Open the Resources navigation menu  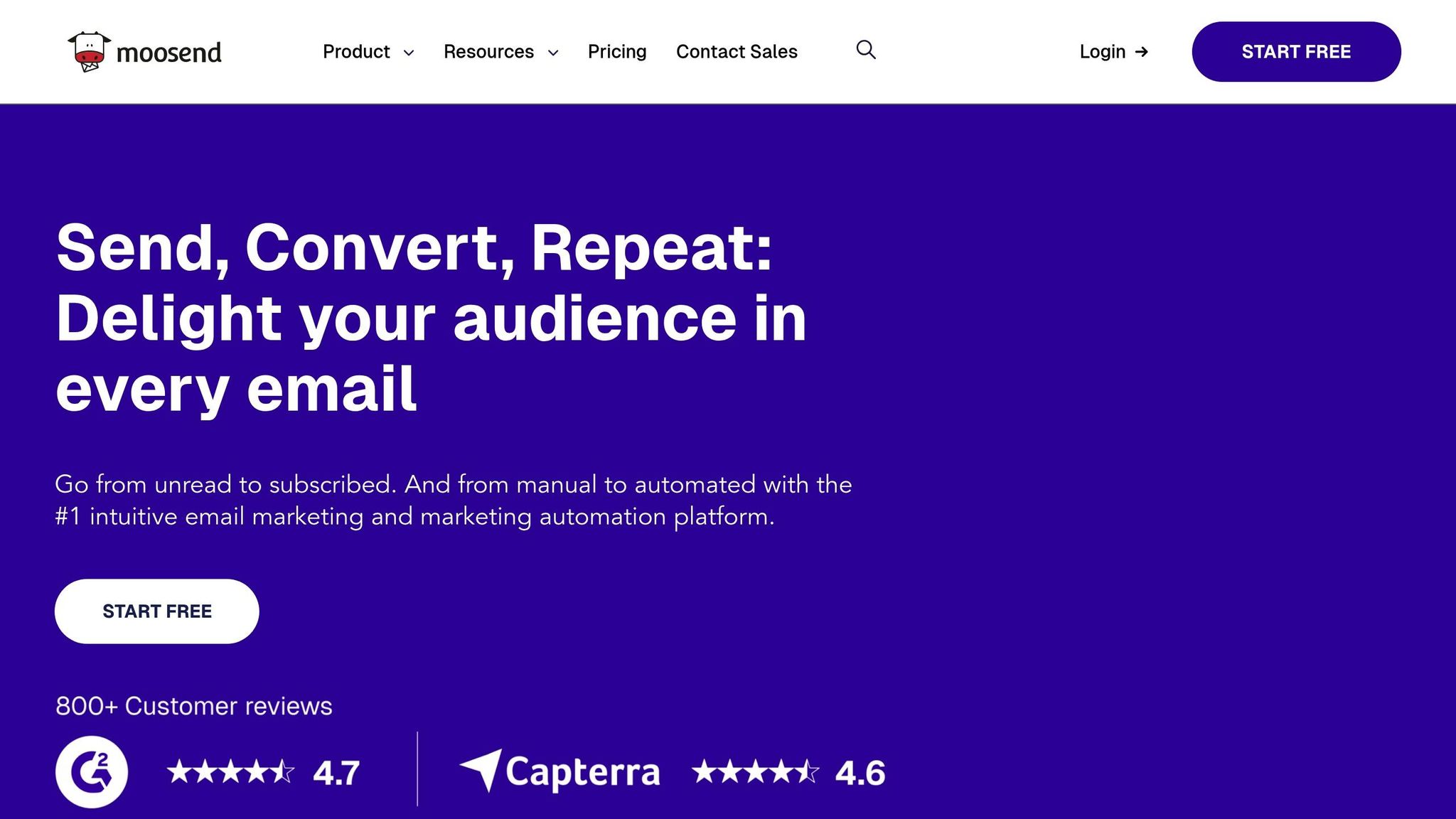click(488, 52)
